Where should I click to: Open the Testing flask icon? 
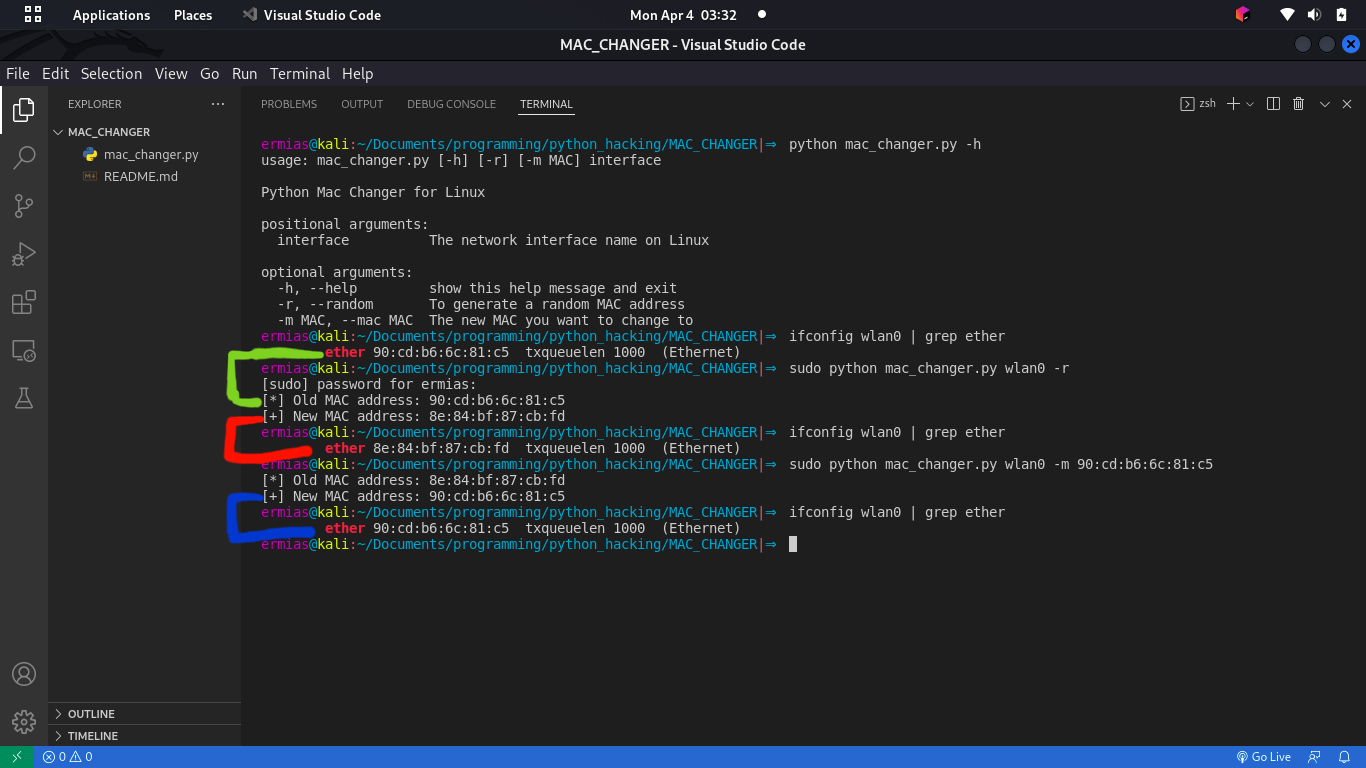tap(24, 398)
